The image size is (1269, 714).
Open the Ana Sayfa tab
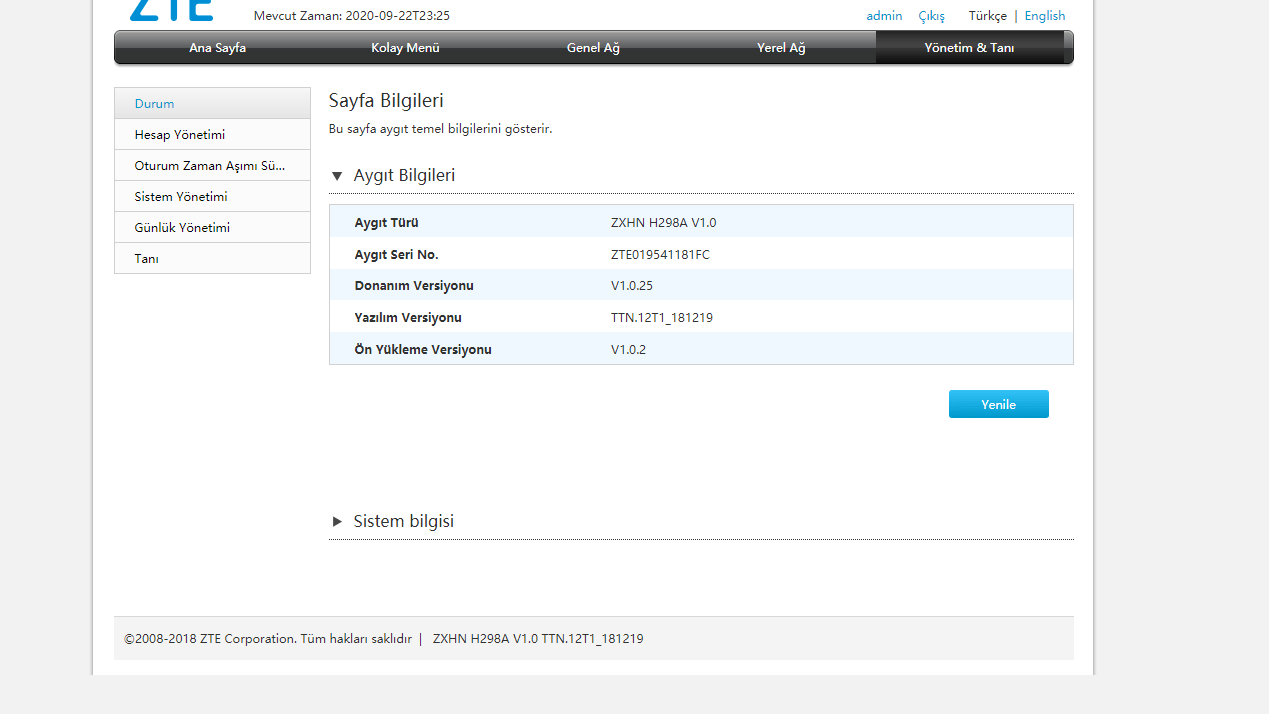coord(217,47)
